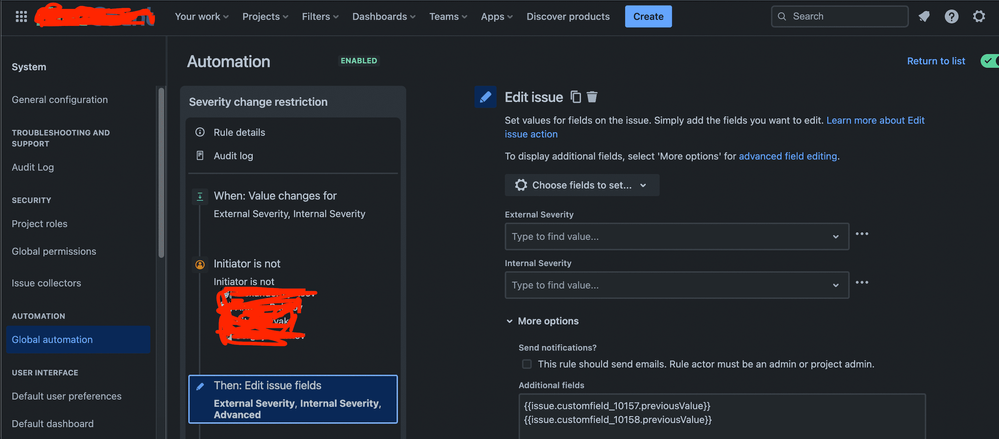Select Global automation in sidebar
Screen dimensions: 999x439
[78, 340]
